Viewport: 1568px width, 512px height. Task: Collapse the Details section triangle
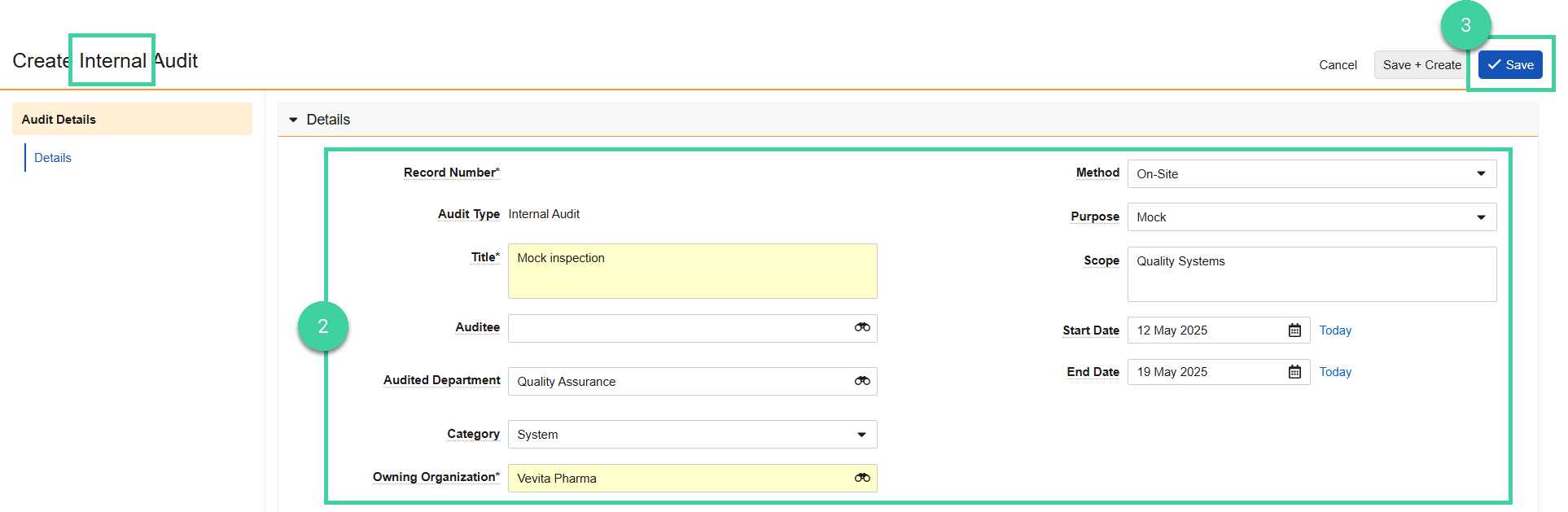293,120
